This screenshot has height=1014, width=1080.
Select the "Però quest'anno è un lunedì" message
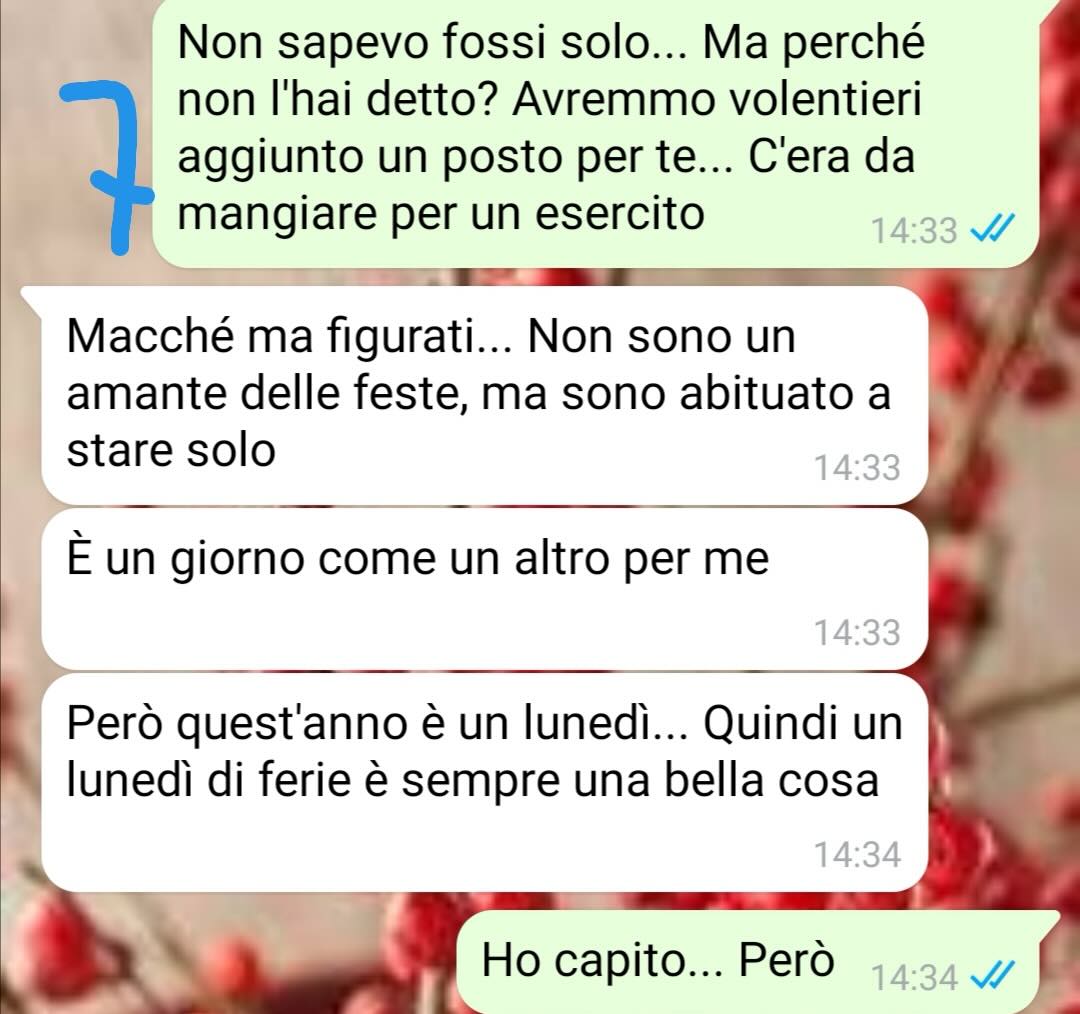click(484, 783)
